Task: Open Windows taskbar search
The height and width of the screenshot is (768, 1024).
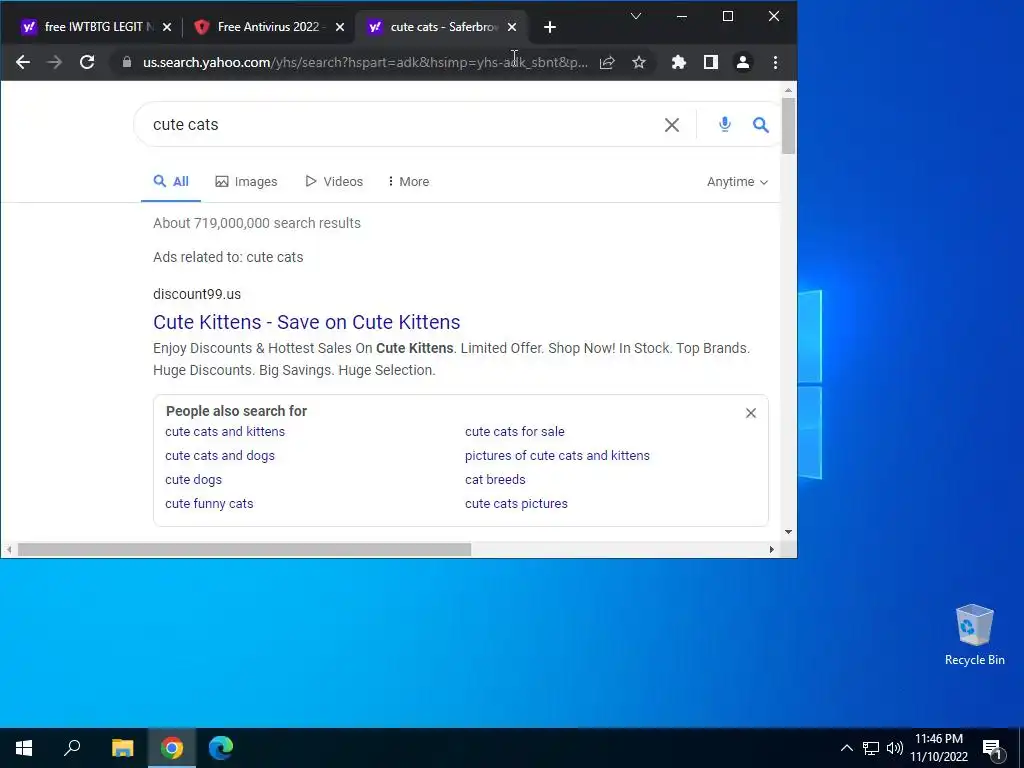Action: 72,748
